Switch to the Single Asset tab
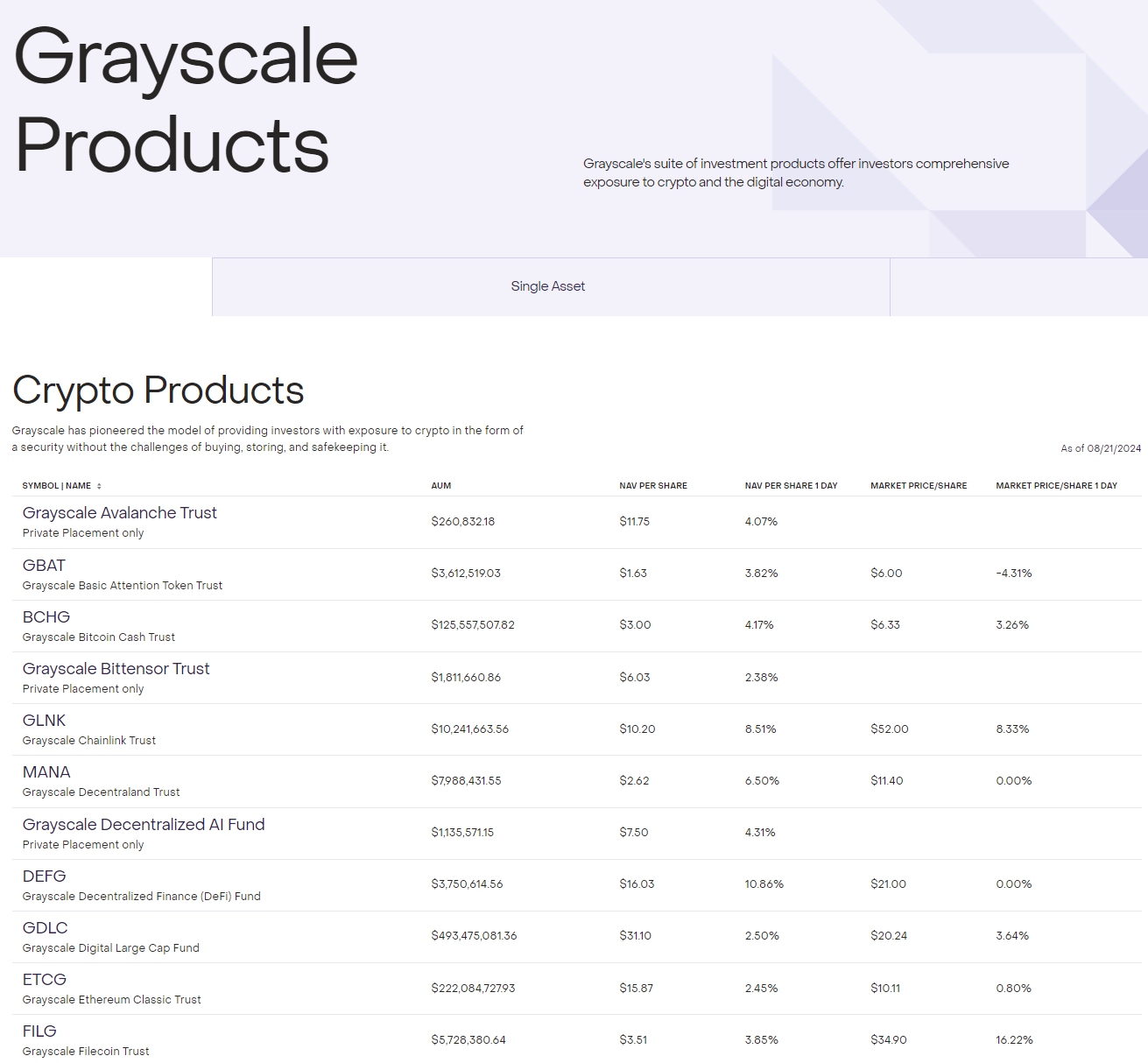This screenshot has height=1063, width=1148. (x=549, y=286)
